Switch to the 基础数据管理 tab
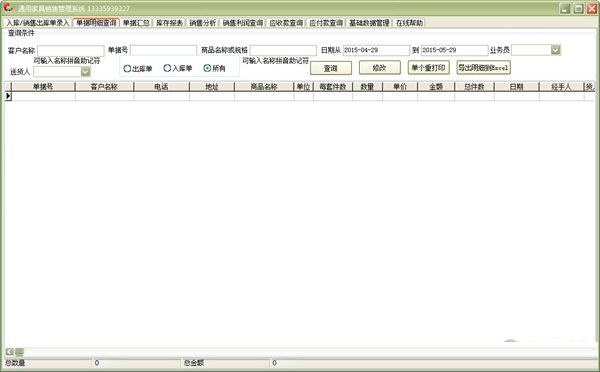 point(369,23)
